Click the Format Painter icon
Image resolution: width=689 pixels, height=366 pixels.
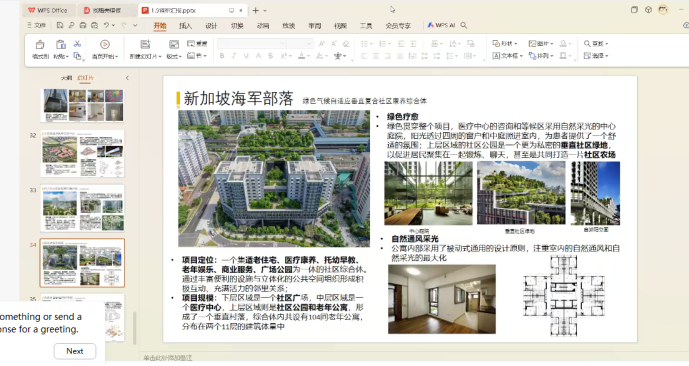tap(40, 45)
